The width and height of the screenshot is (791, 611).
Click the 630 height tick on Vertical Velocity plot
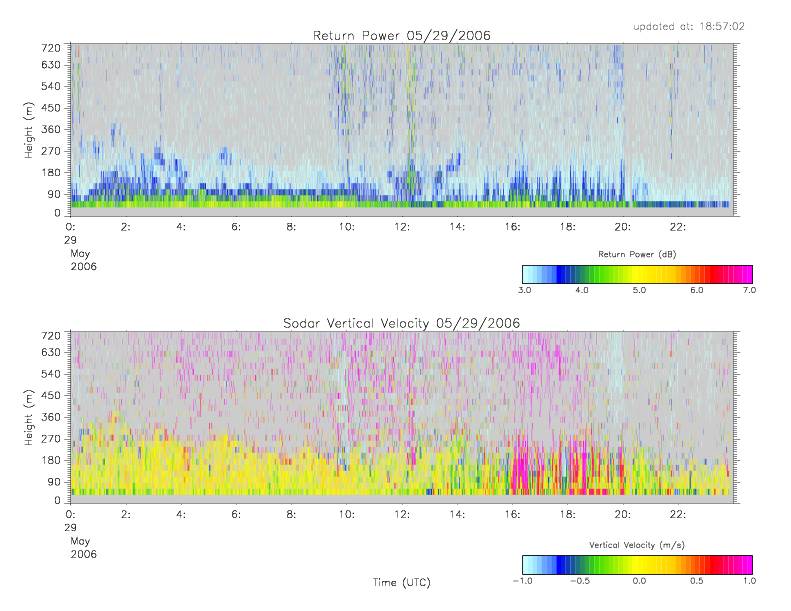(51, 352)
